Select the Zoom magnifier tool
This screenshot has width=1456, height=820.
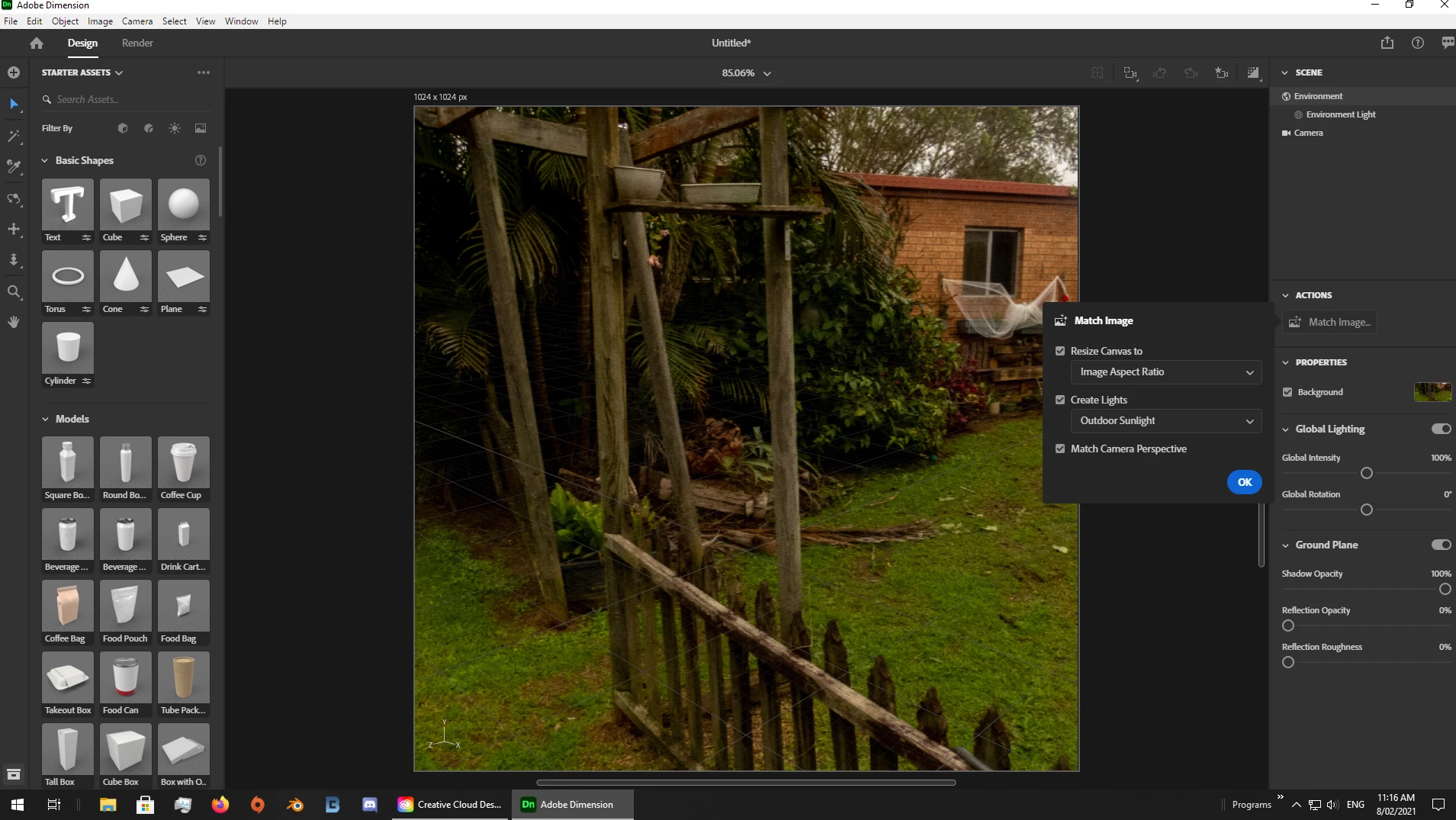click(14, 291)
